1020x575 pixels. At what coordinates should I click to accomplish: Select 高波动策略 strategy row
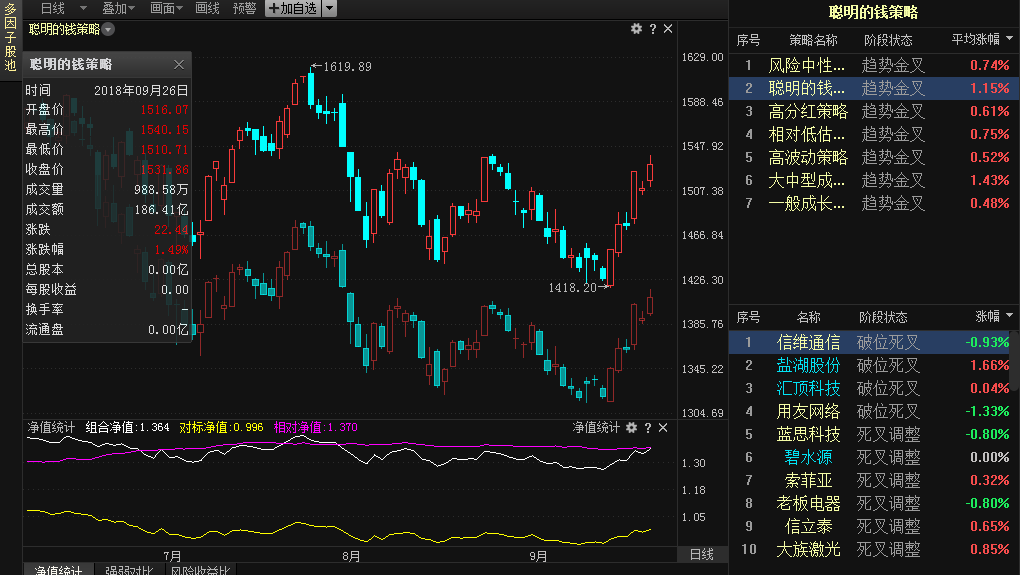pos(874,157)
